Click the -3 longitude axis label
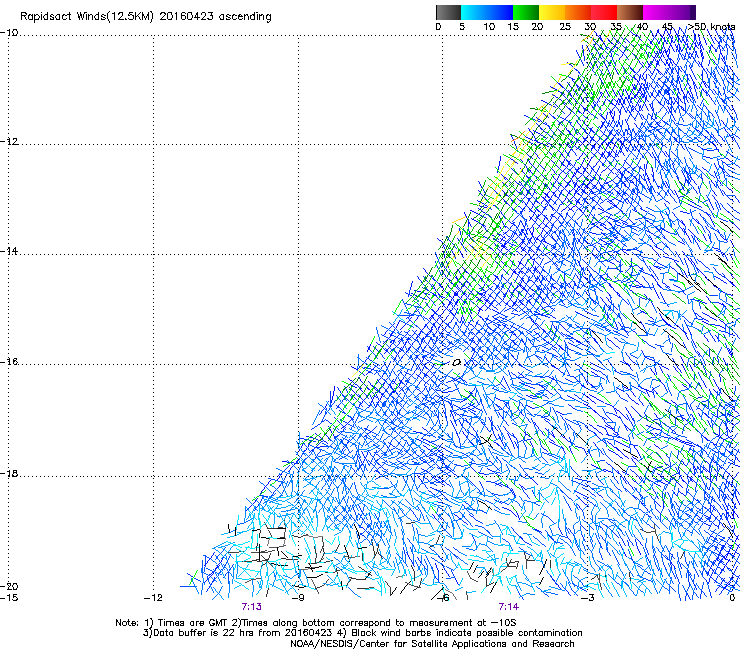 [587, 598]
